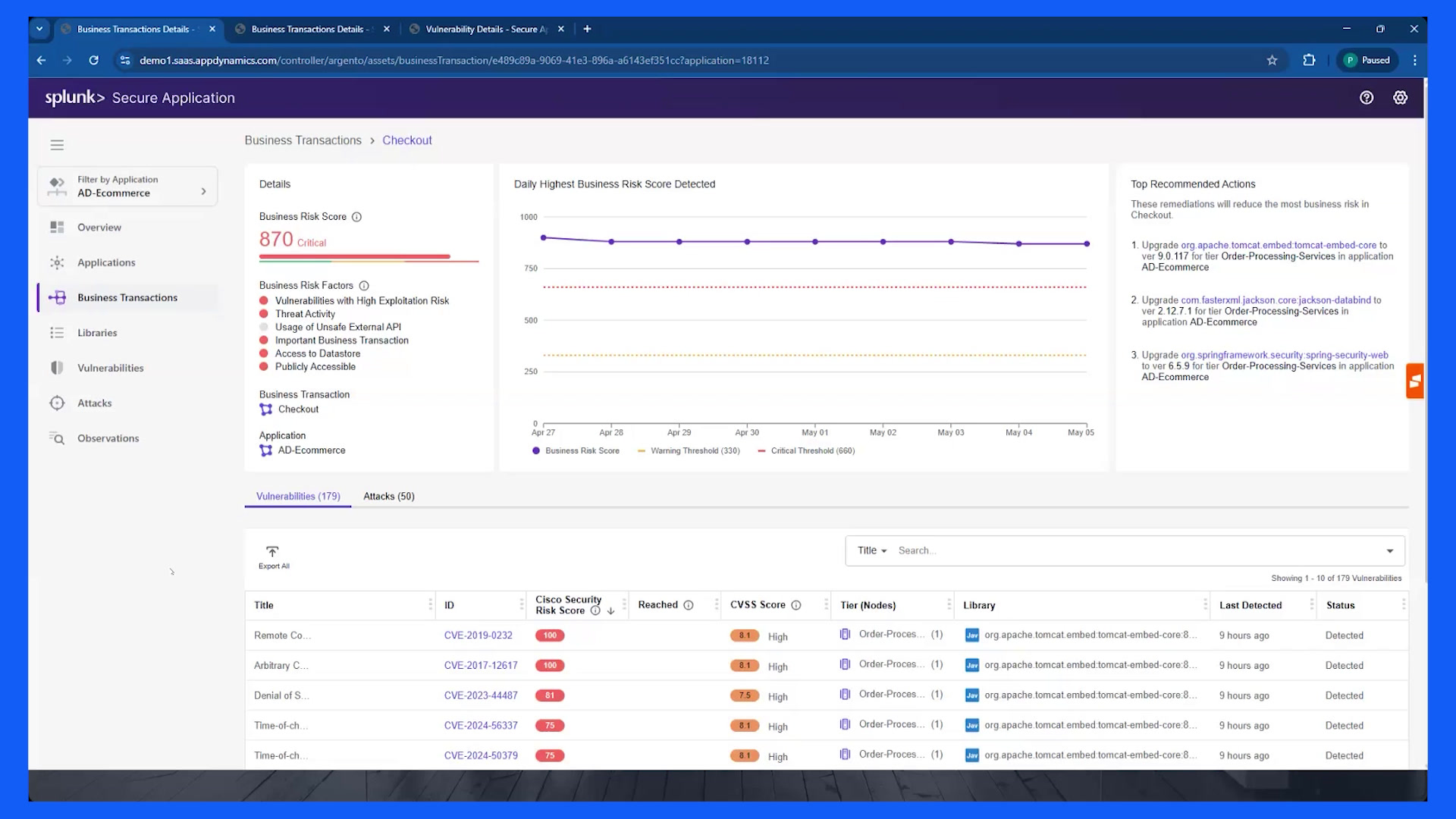Click the Export All upload icon
The height and width of the screenshot is (819, 1456).
click(272, 552)
